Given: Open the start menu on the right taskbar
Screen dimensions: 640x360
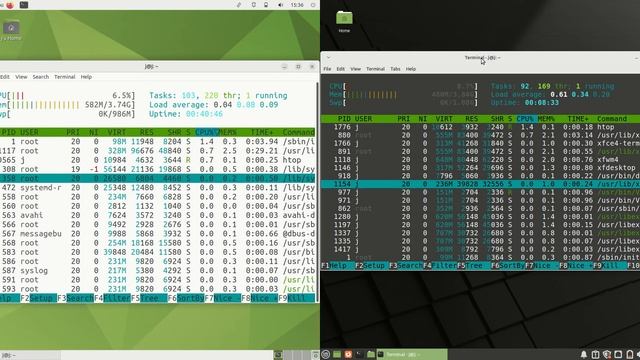Looking at the screenshot, I should (325, 354).
